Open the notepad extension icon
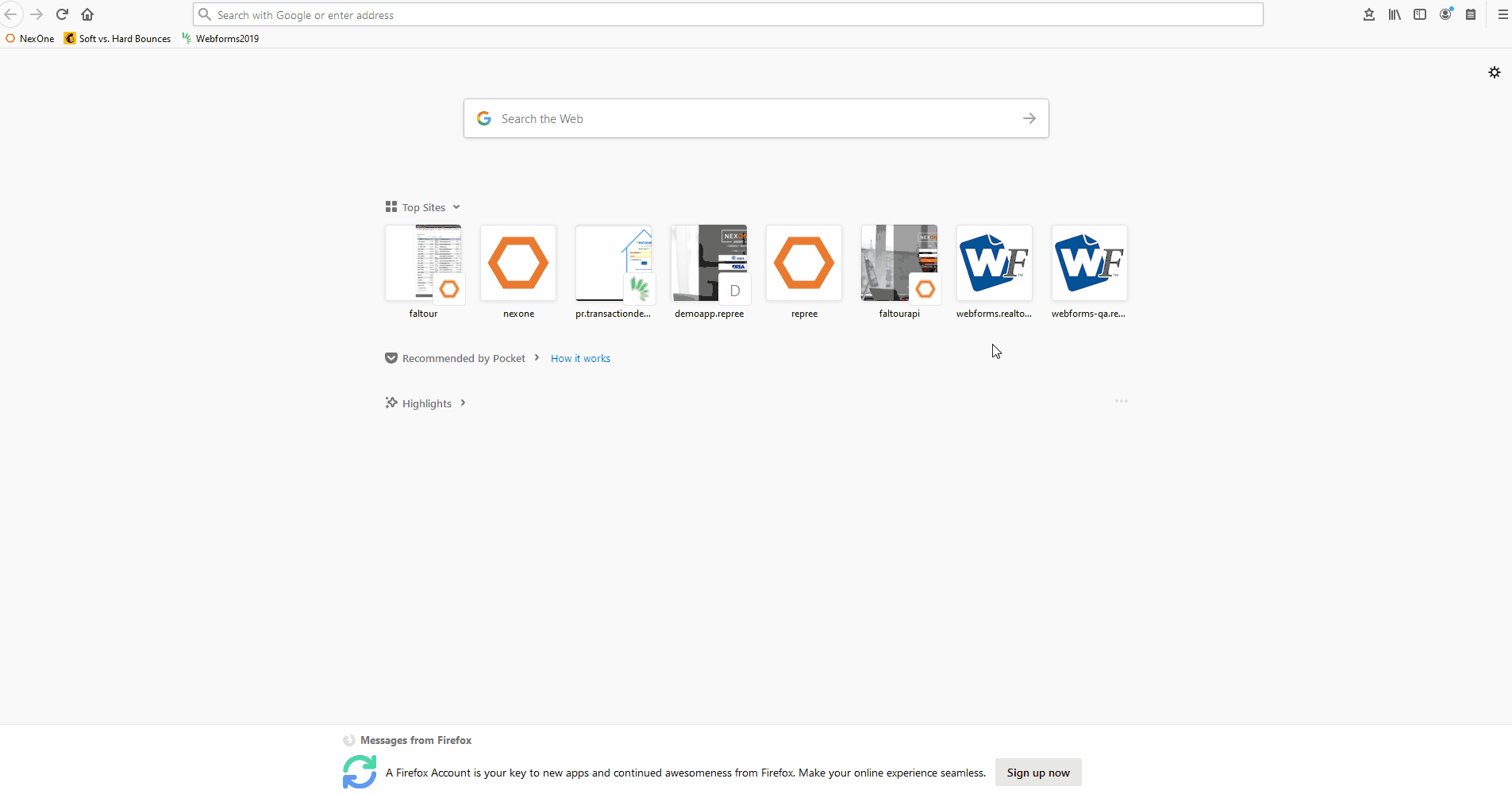 click(1471, 14)
